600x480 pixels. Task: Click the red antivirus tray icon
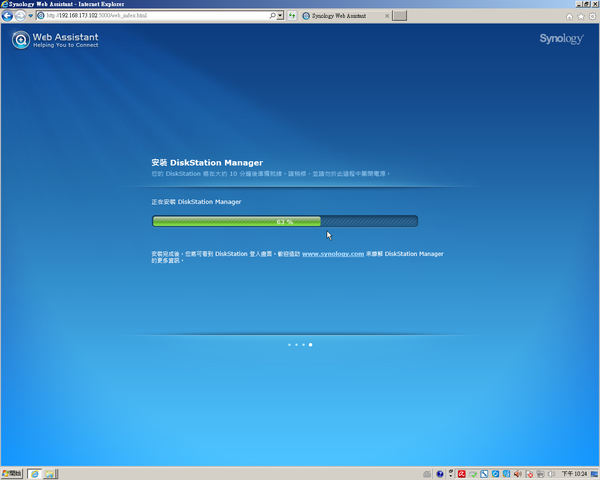point(461,474)
